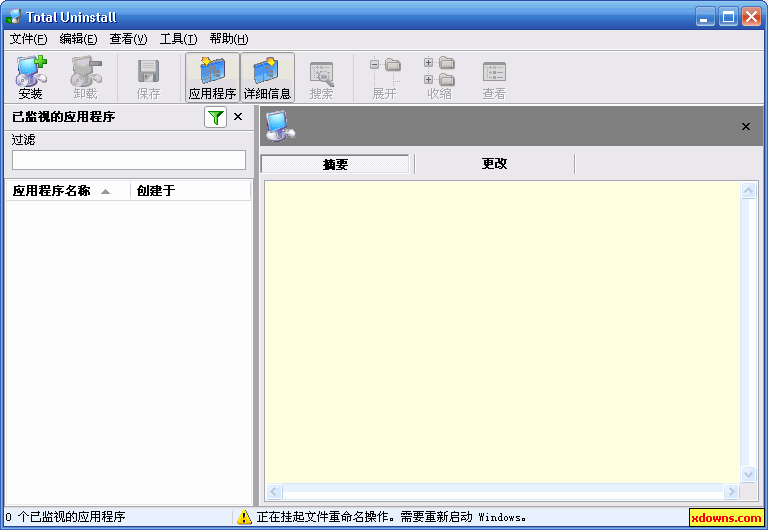
Task: Click the computer icon in details header
Action: pyautogui.click(x=280, y=126)
